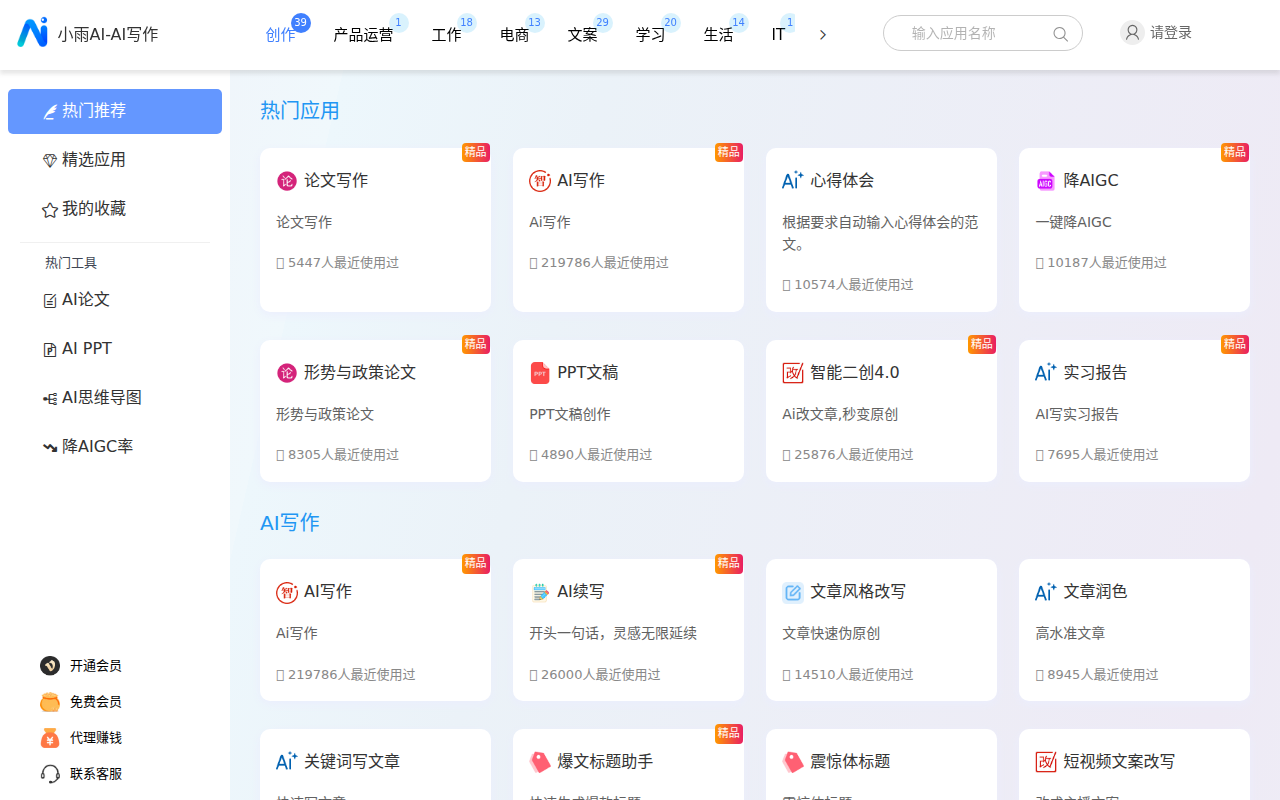The image size is (1280, 800).
Task: Click the PPT文稿 red file icon
Action: click(540, 373)
